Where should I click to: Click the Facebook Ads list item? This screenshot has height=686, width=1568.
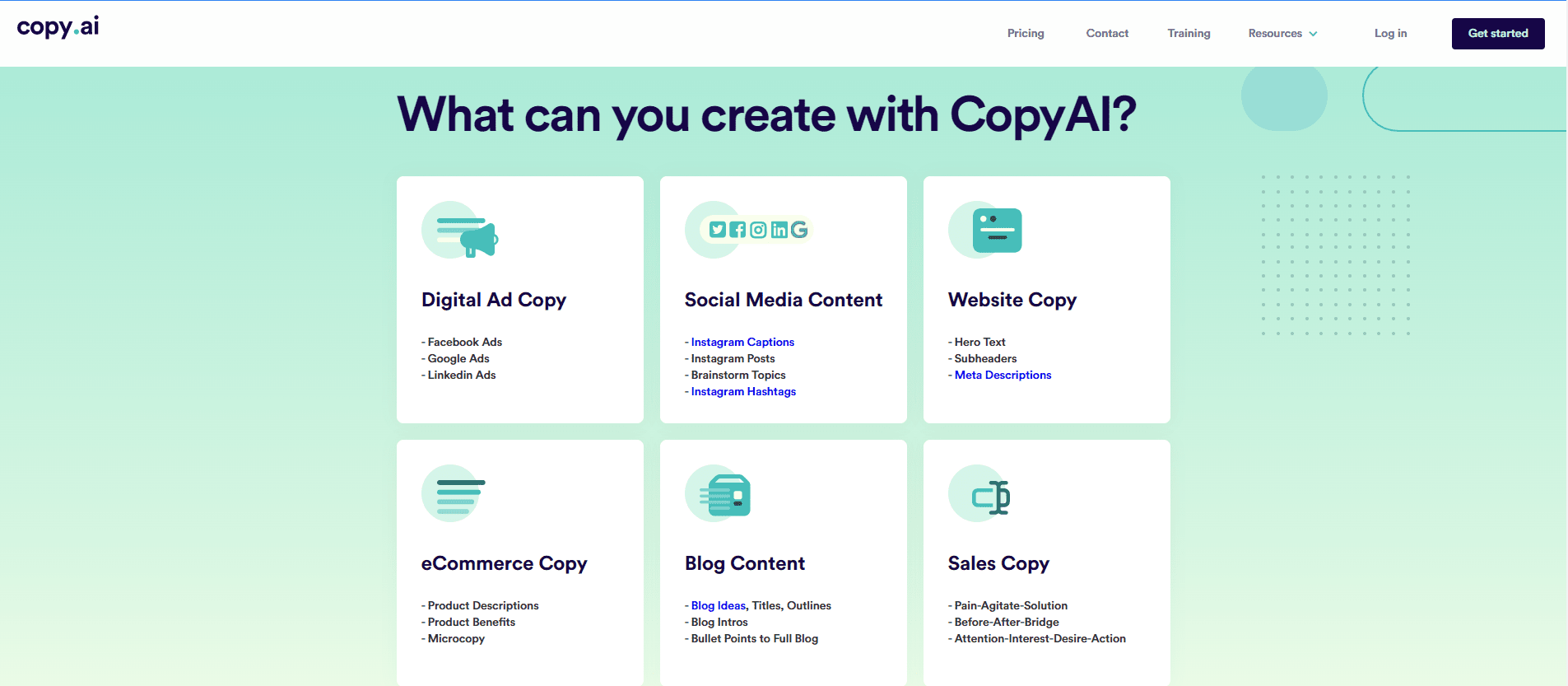[462, 342]
